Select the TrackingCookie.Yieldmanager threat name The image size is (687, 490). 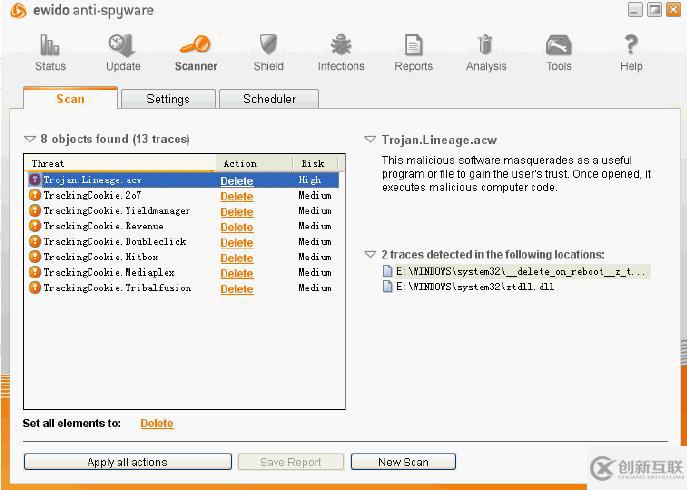tap(117, 211)
